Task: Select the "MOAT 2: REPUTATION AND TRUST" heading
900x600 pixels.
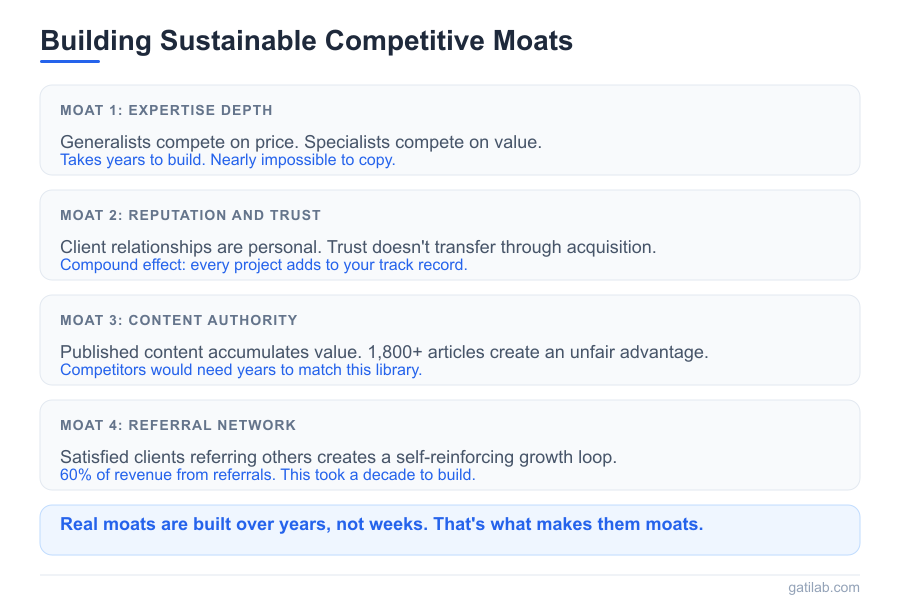Action: (x=190, y=215)
